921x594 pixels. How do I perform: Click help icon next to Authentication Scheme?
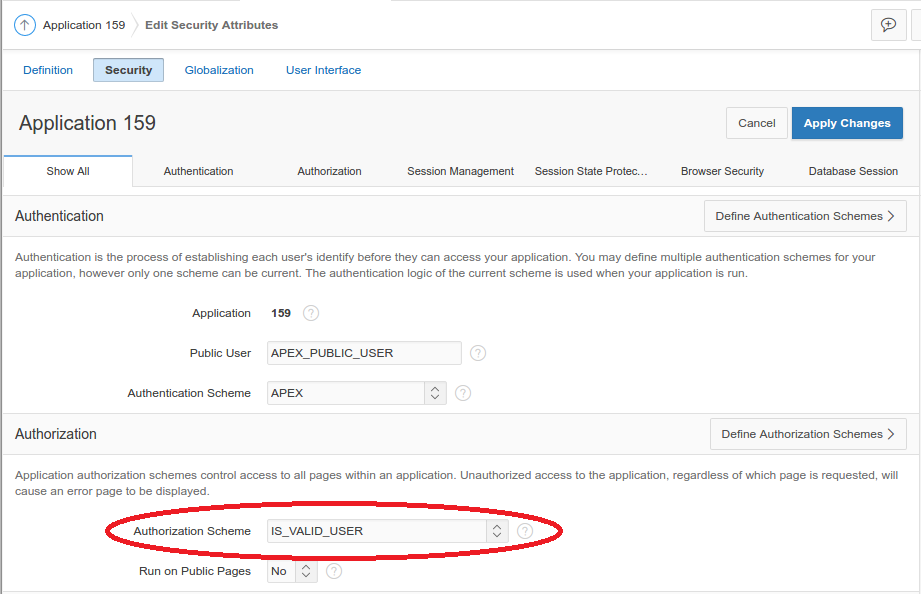(462, 393)
